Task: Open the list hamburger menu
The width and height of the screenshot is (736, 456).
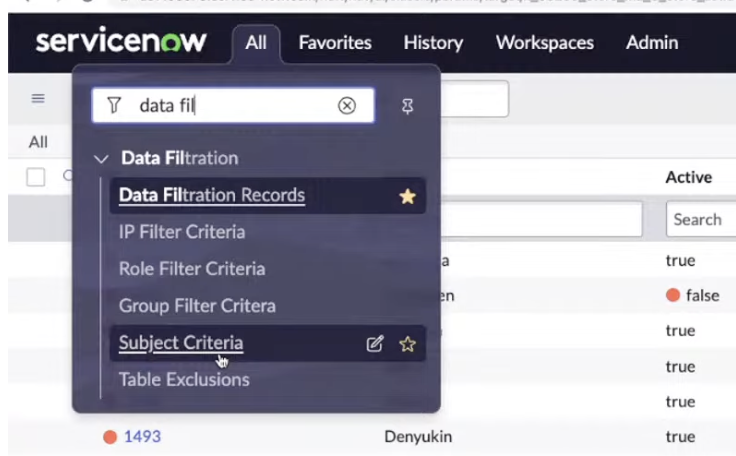Action: point(38,98)
